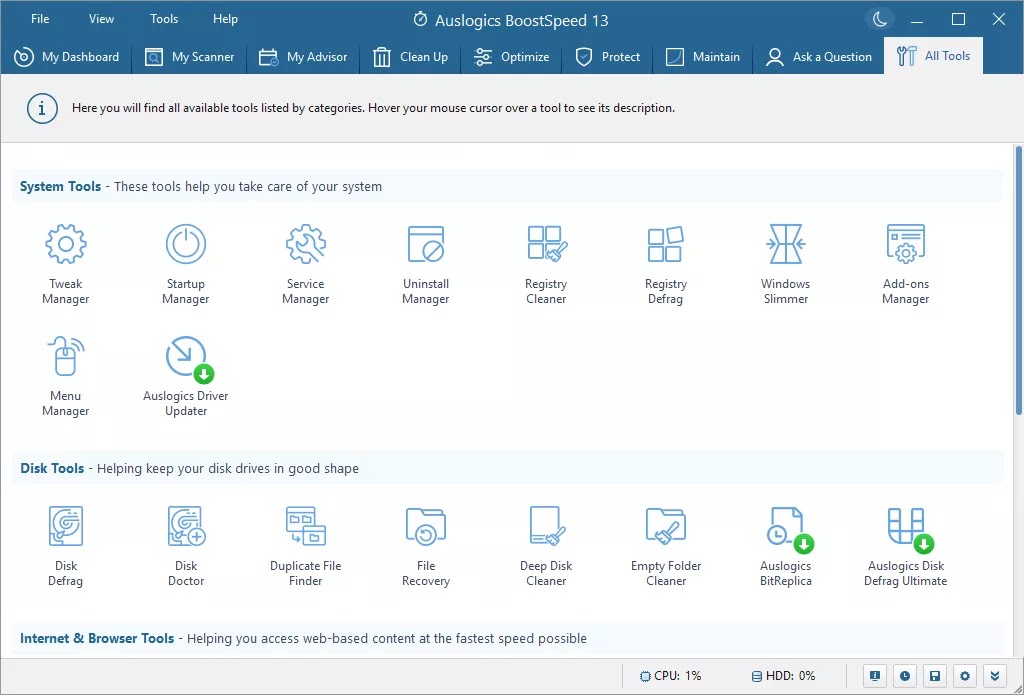
Task: Launch the Duplicate File Finder
Action: pyautogui.click(x=306, y=545)
